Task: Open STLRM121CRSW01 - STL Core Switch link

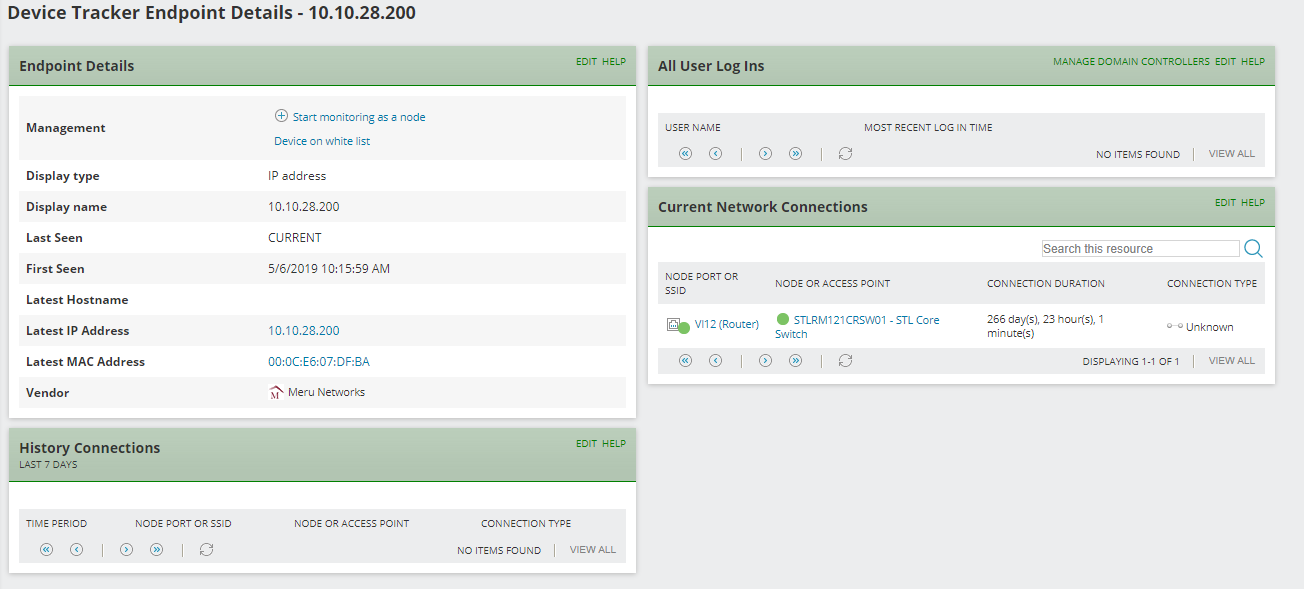Action: 857,327
